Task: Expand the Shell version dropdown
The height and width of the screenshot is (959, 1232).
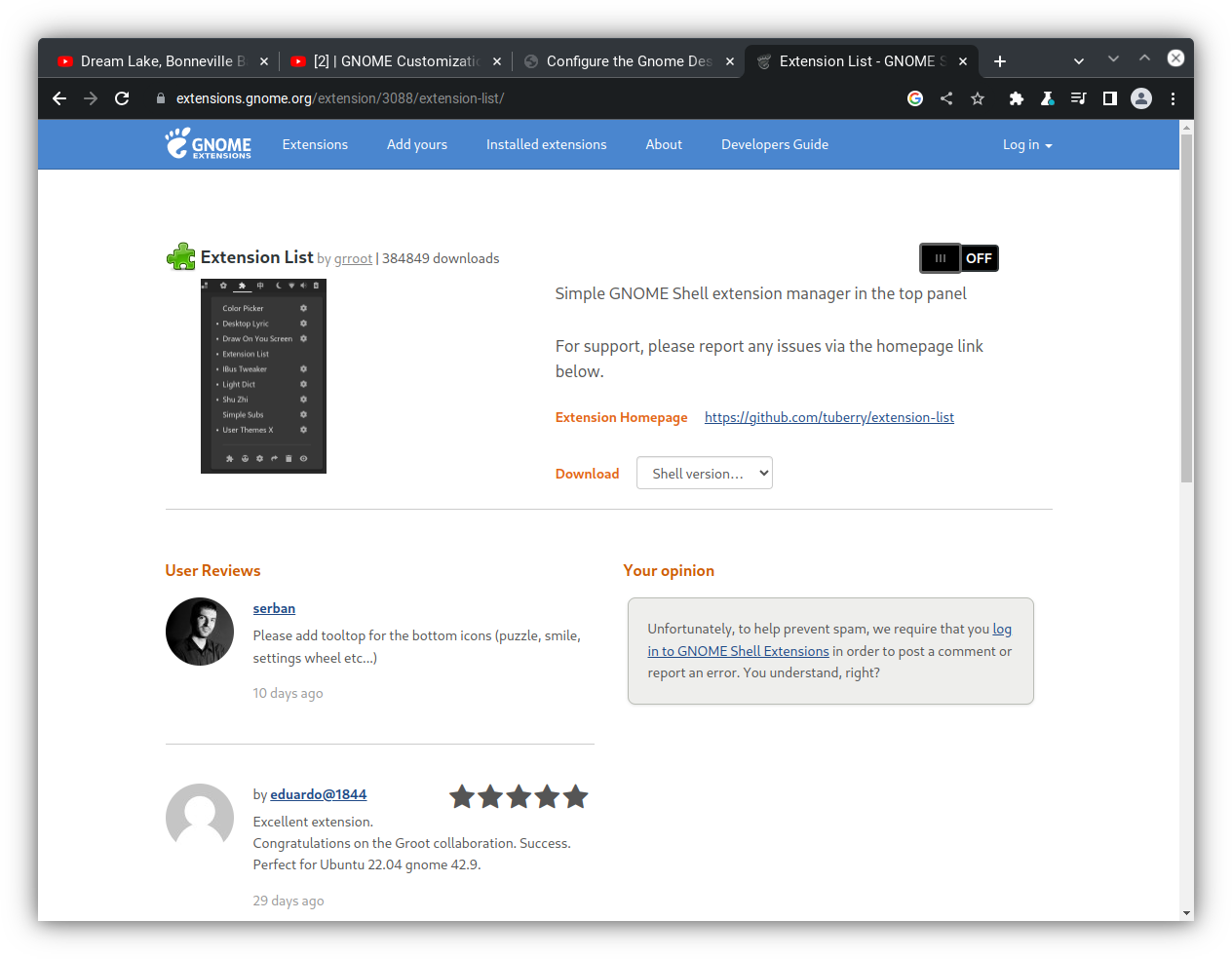Action: click(x=705, y=474)
